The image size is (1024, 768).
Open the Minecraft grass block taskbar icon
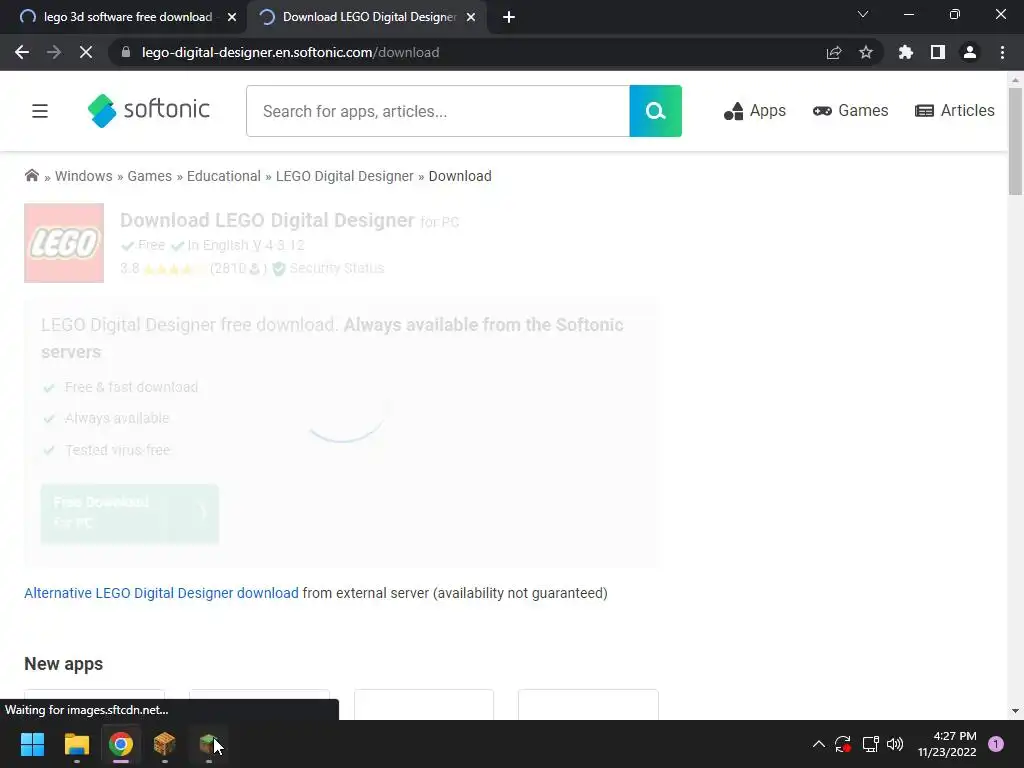[x=209, y=744]
